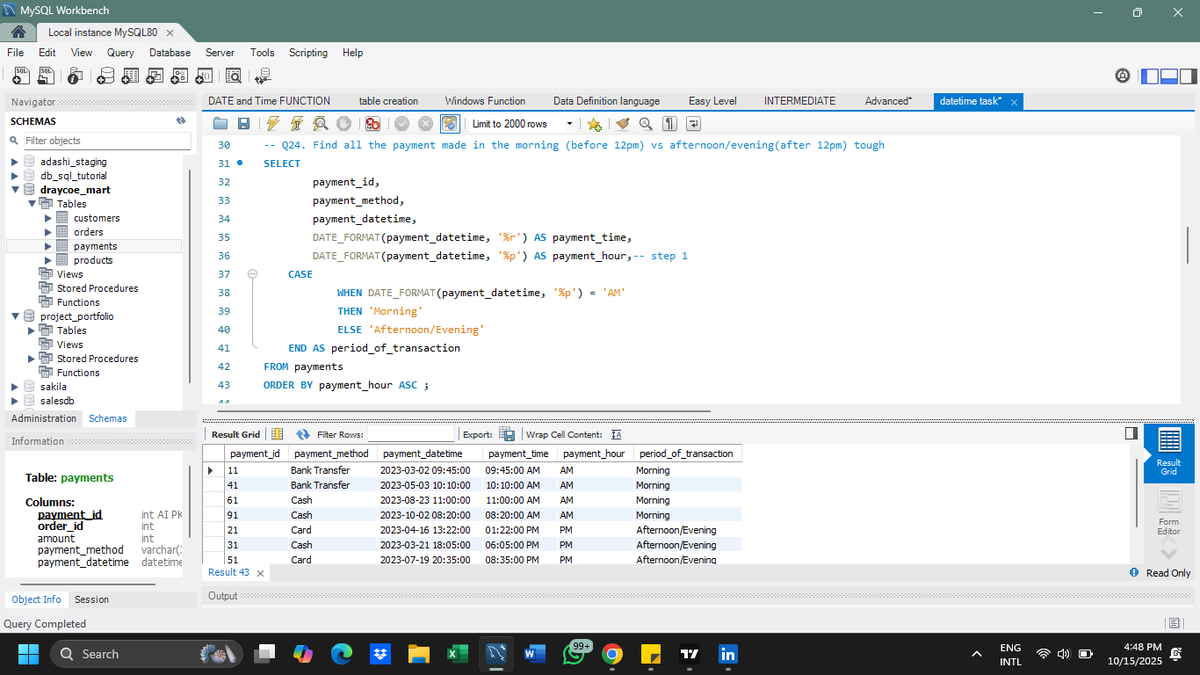Image resolution: width=1200 pixels, height=675 pixels.
Task: Switch to the Administration tab
Action: click(44, 418)
